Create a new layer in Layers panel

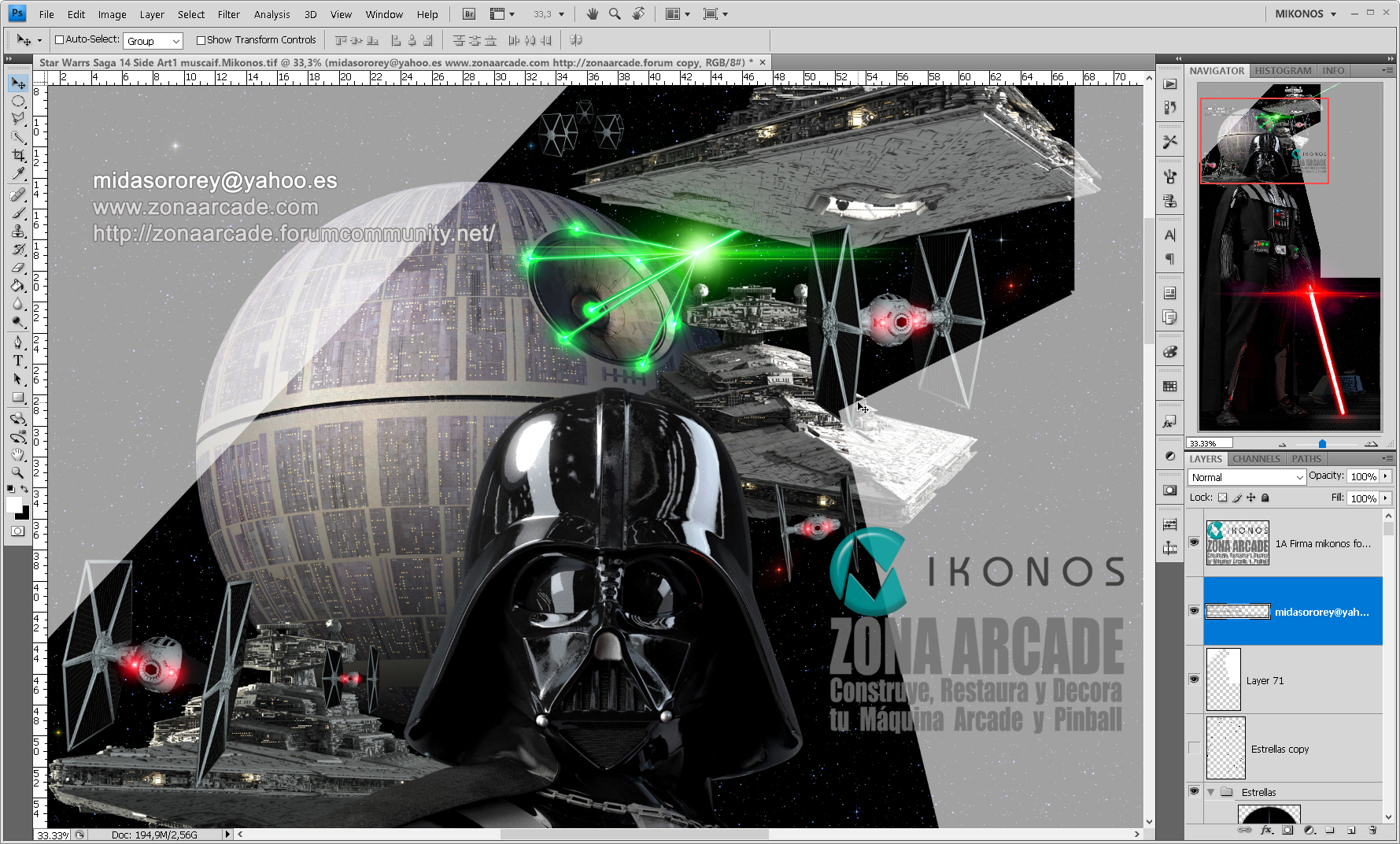pos(1351,830)
